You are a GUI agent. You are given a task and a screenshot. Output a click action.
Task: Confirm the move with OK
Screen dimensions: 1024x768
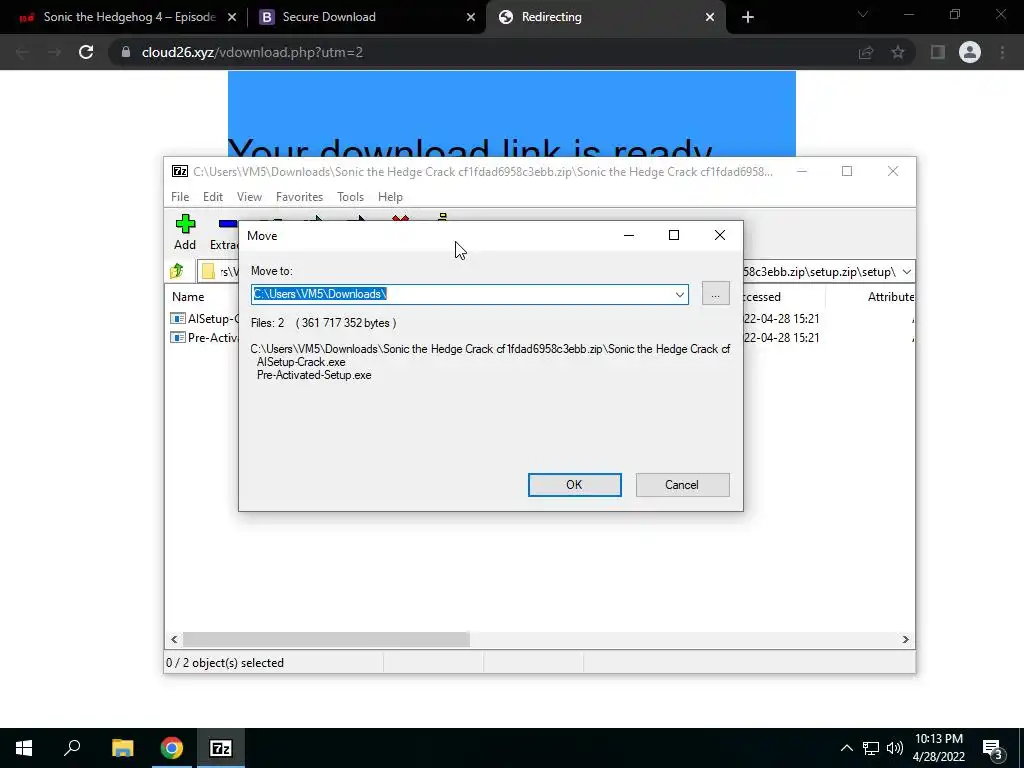click(575, 485)
